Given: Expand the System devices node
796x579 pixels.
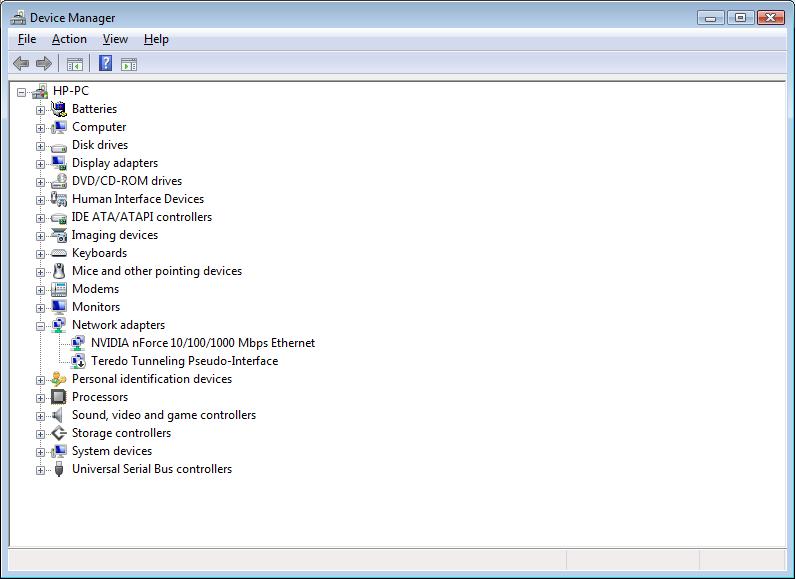Looking at the screenshot, I should pyautogui.click(x=41, y=452).
